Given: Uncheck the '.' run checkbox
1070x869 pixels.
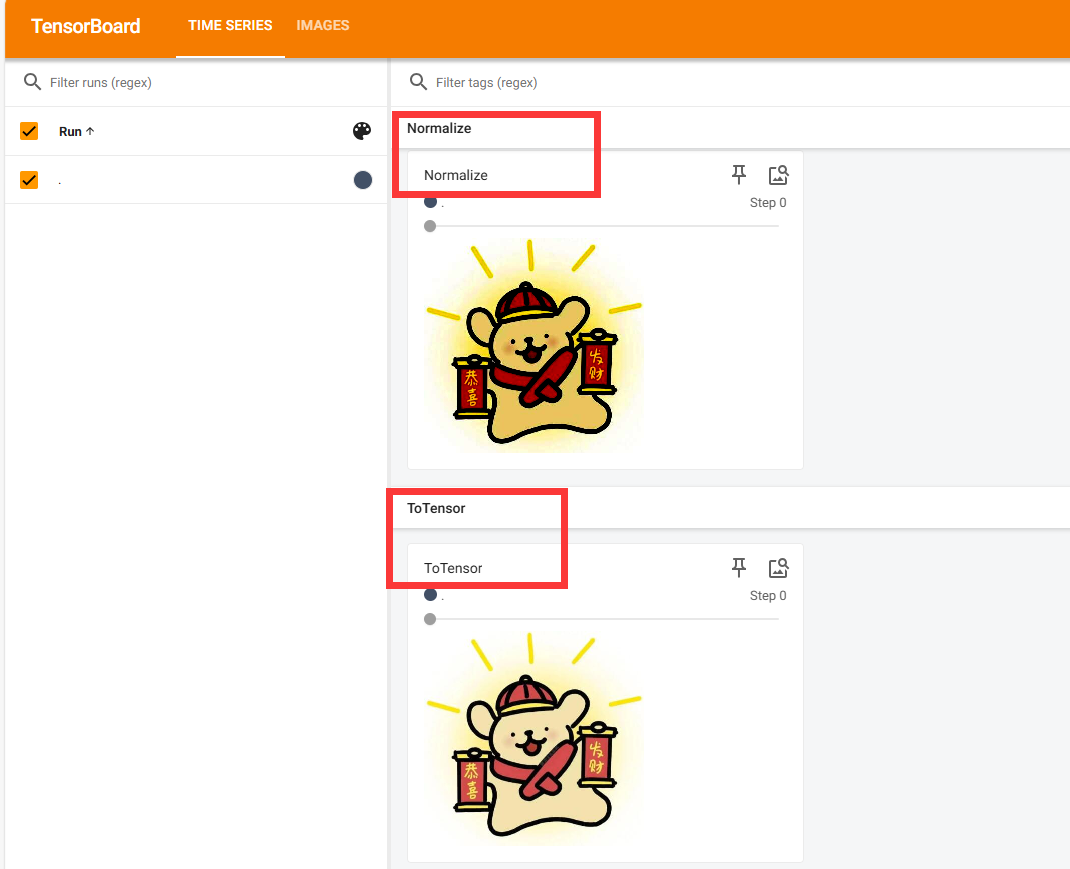Looking at the screenshot, I should click(29, 180).
